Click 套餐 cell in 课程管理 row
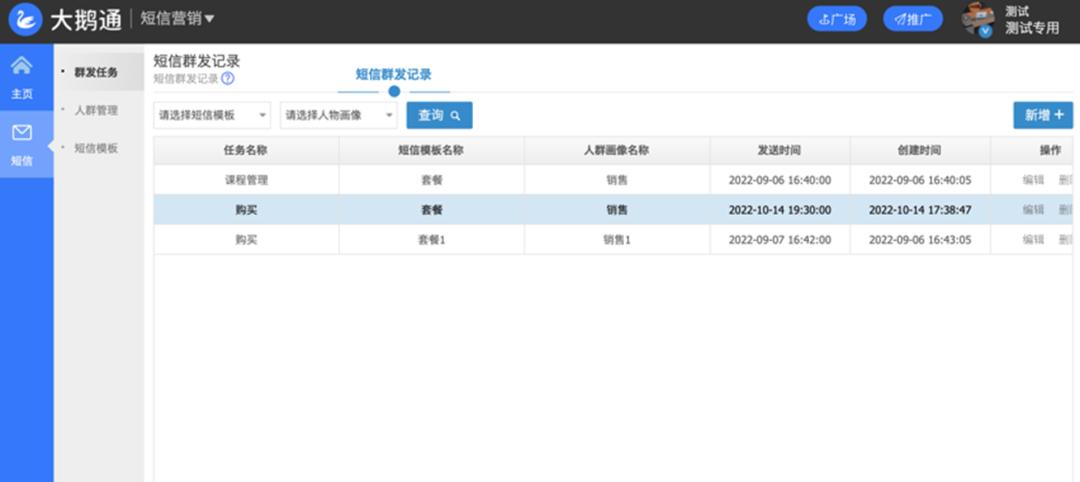The height and width of the screenshot is (482, 1080). 432,180
